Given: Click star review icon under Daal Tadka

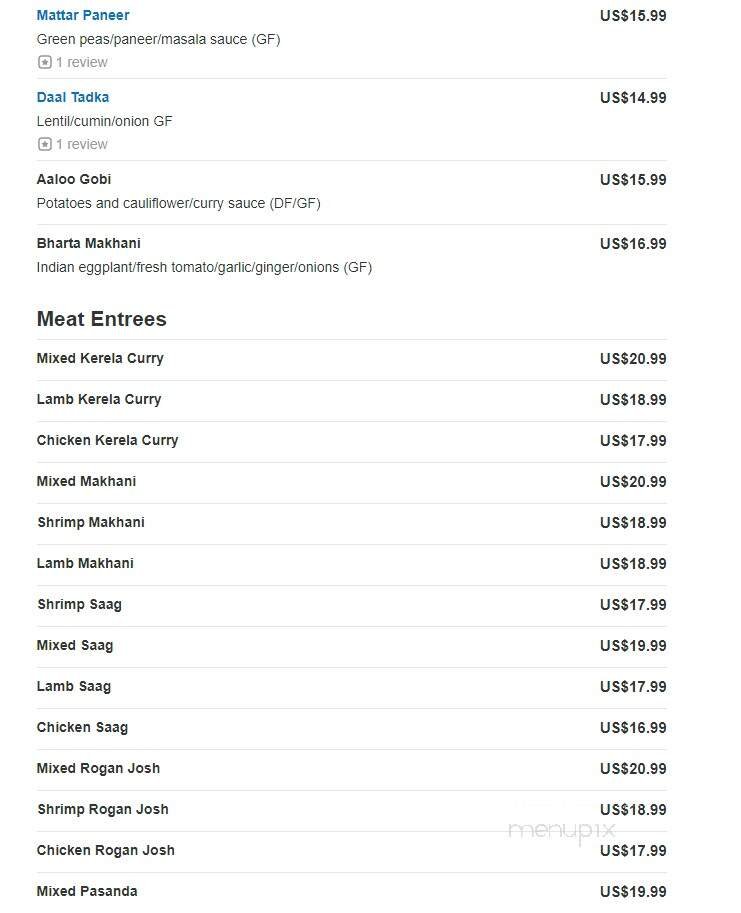Looking at the screenshot, I should [44, 144].
